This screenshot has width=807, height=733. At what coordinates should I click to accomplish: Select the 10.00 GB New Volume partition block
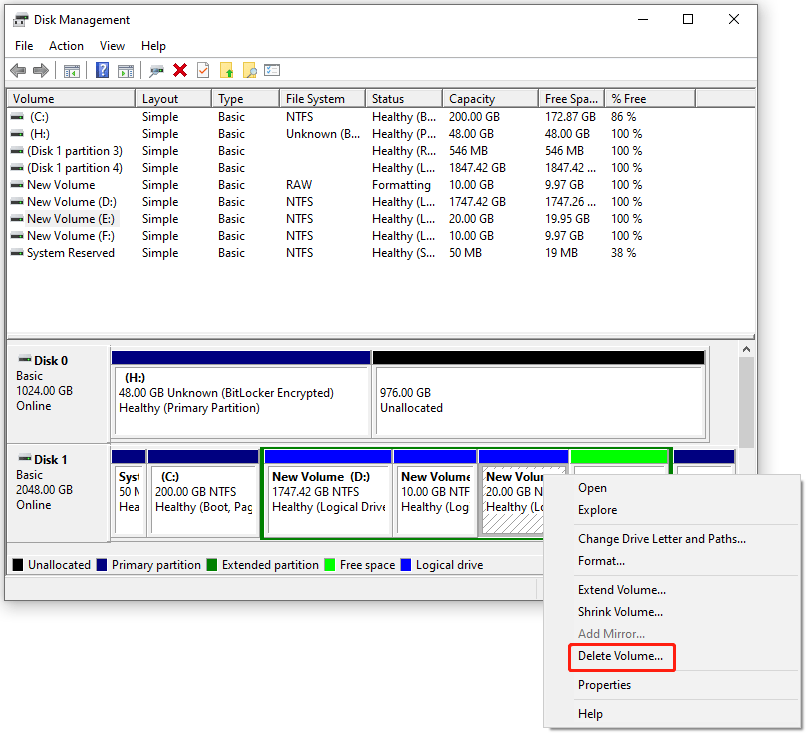(435, 493)
